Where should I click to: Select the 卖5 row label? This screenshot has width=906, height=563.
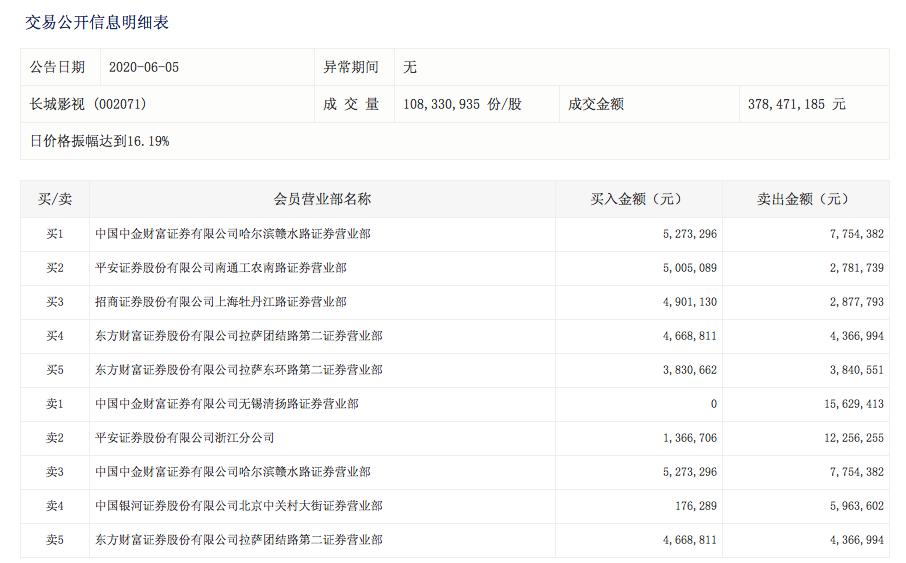coord(55,540)
